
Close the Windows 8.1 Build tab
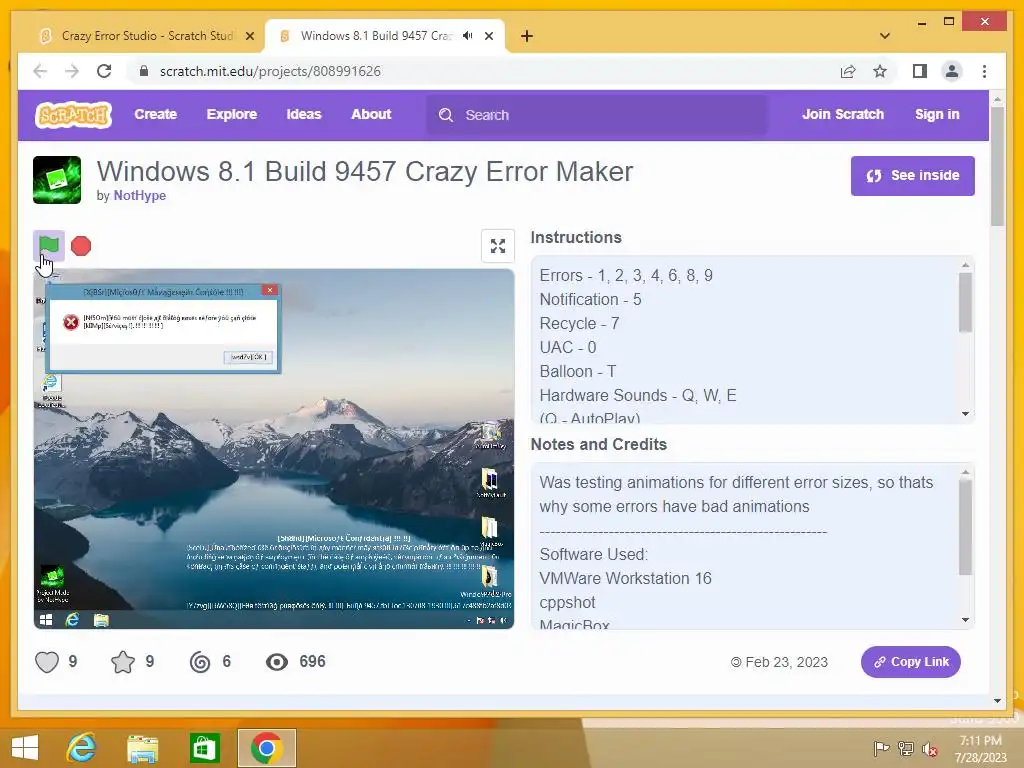point(489,36)
